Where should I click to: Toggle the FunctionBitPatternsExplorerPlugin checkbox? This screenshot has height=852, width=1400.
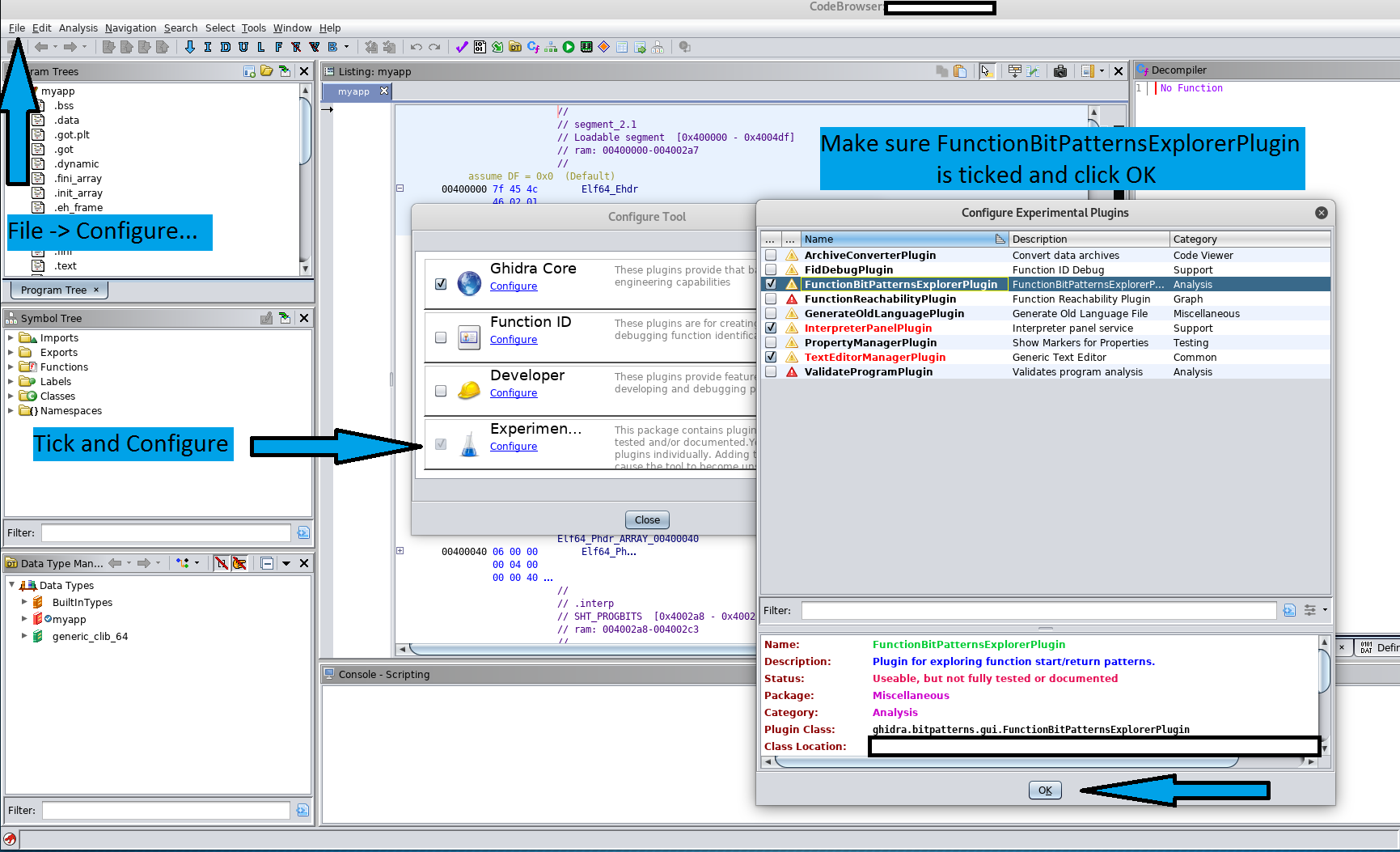pyautogui.click(x=771, y=284)
